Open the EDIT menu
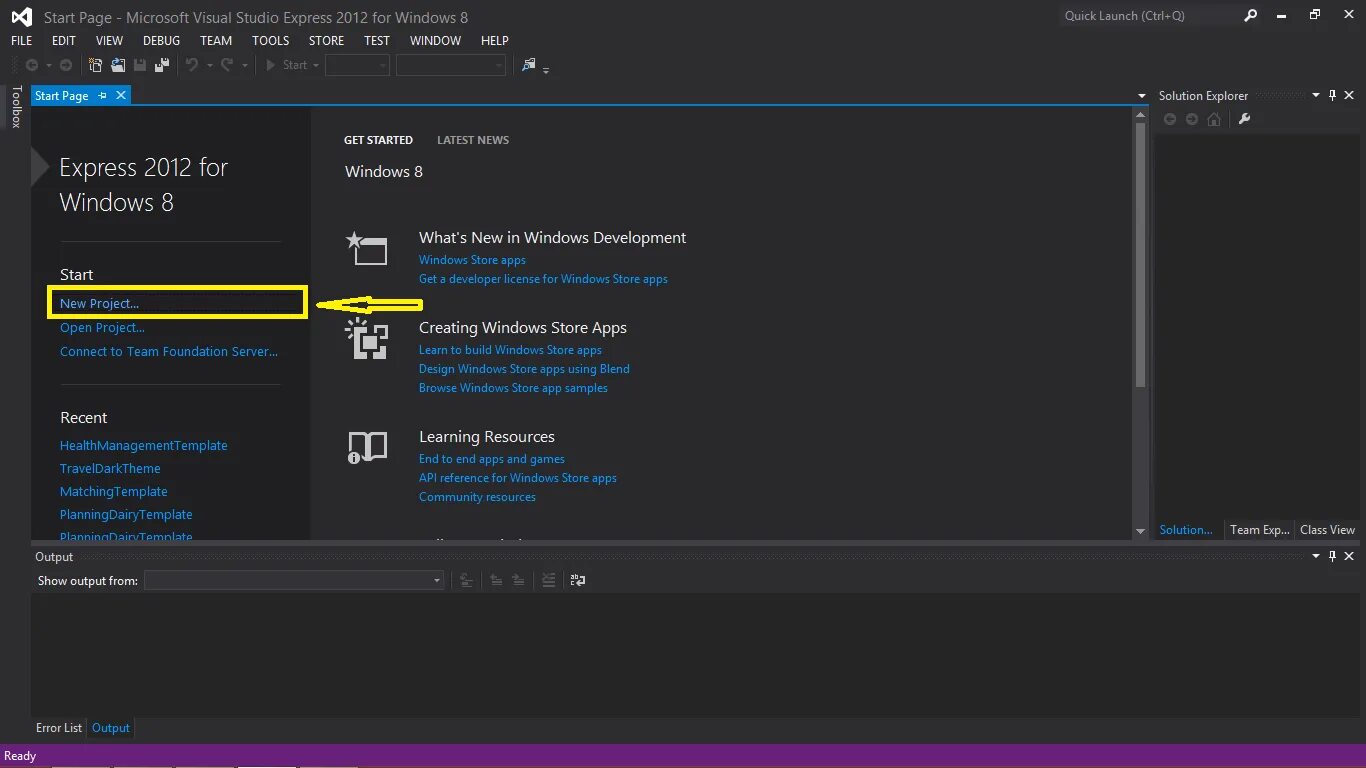1366x768 pixels. click(x=64, y=41)
